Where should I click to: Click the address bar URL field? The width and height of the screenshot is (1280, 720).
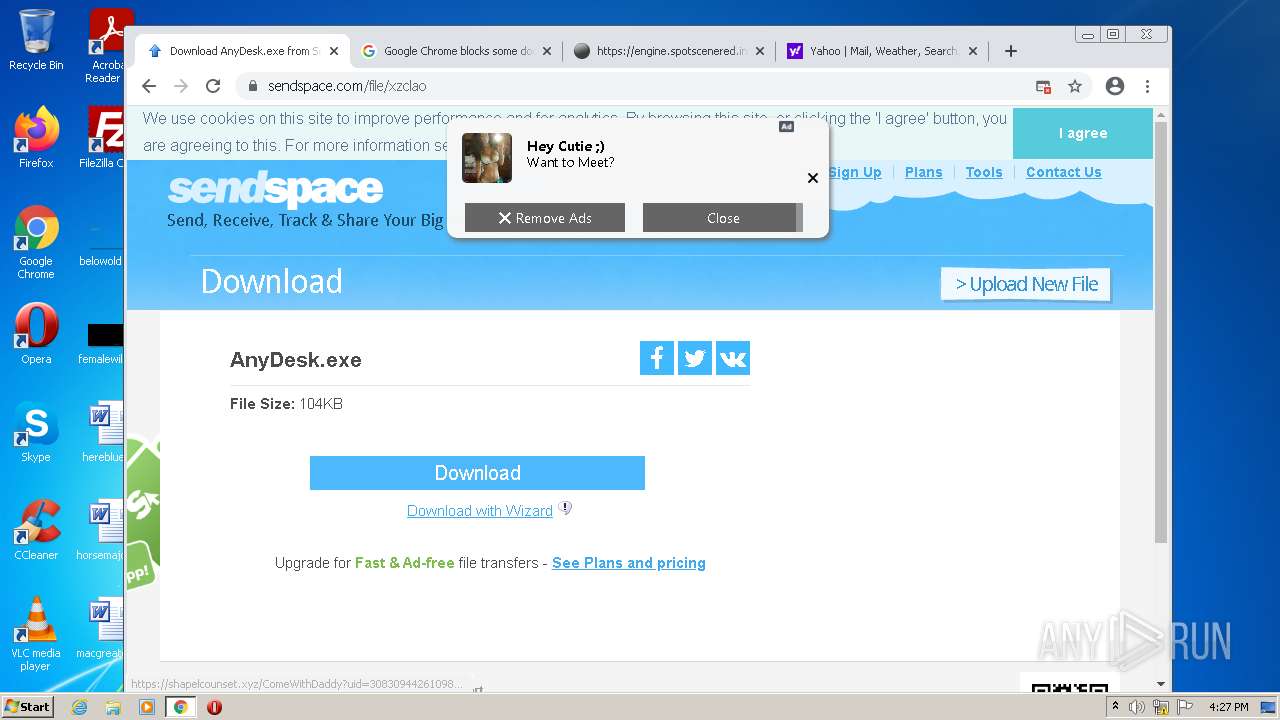640,86
